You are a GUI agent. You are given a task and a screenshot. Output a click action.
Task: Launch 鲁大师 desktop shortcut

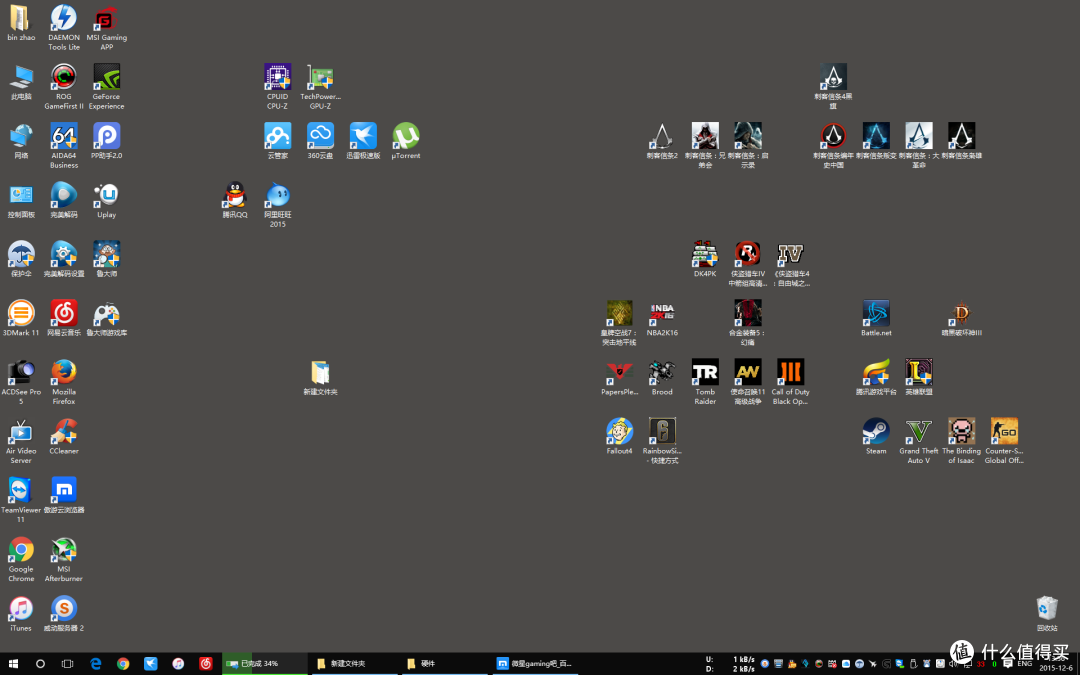click(106, 259)
